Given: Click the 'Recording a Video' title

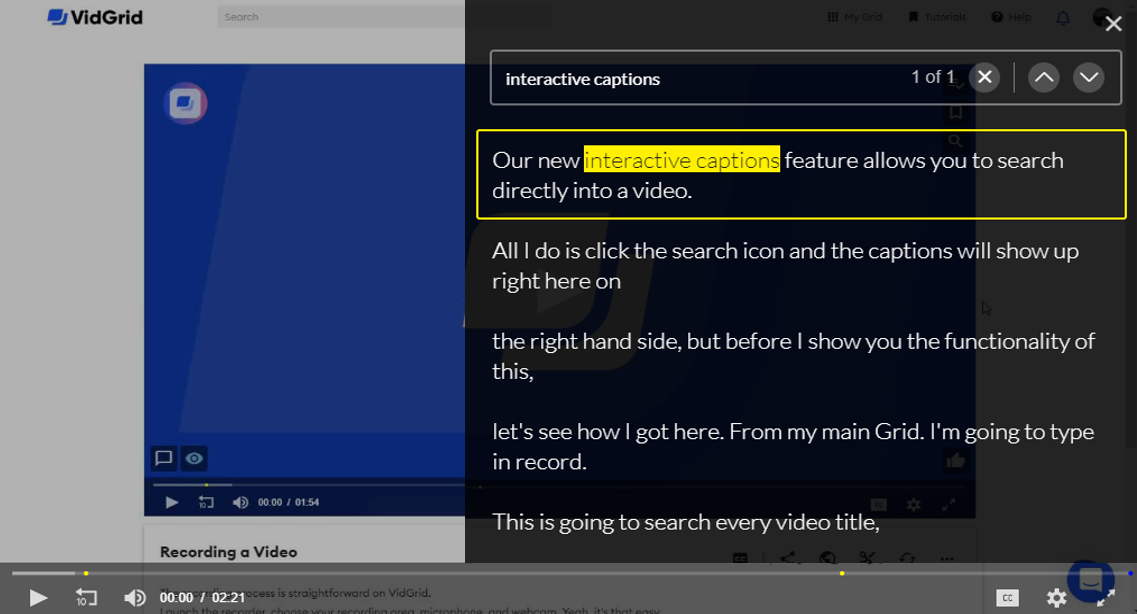Looking at the screenshot, I should (x=228, y=552).
